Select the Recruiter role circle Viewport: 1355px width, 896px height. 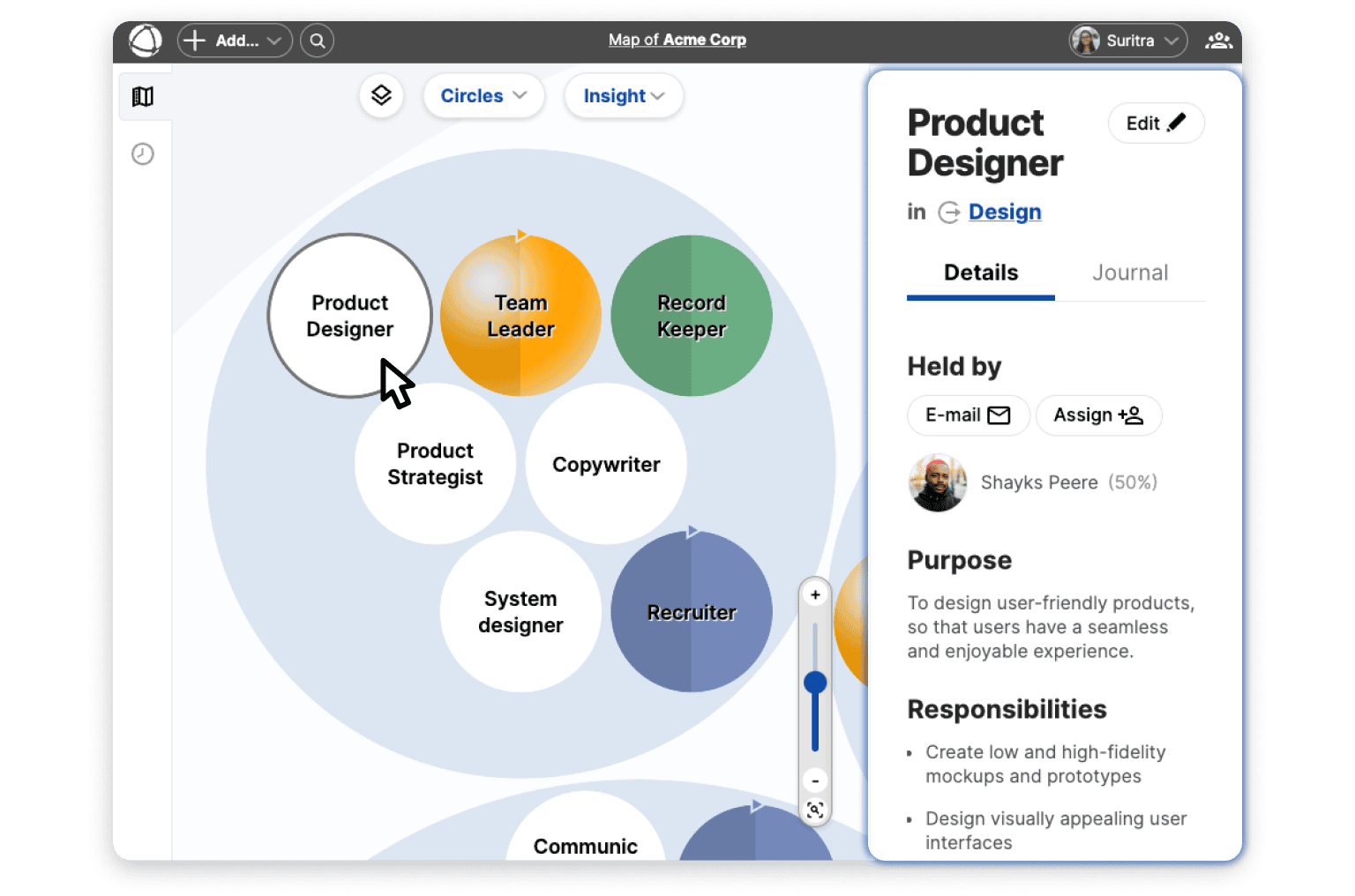click(691, 612)
